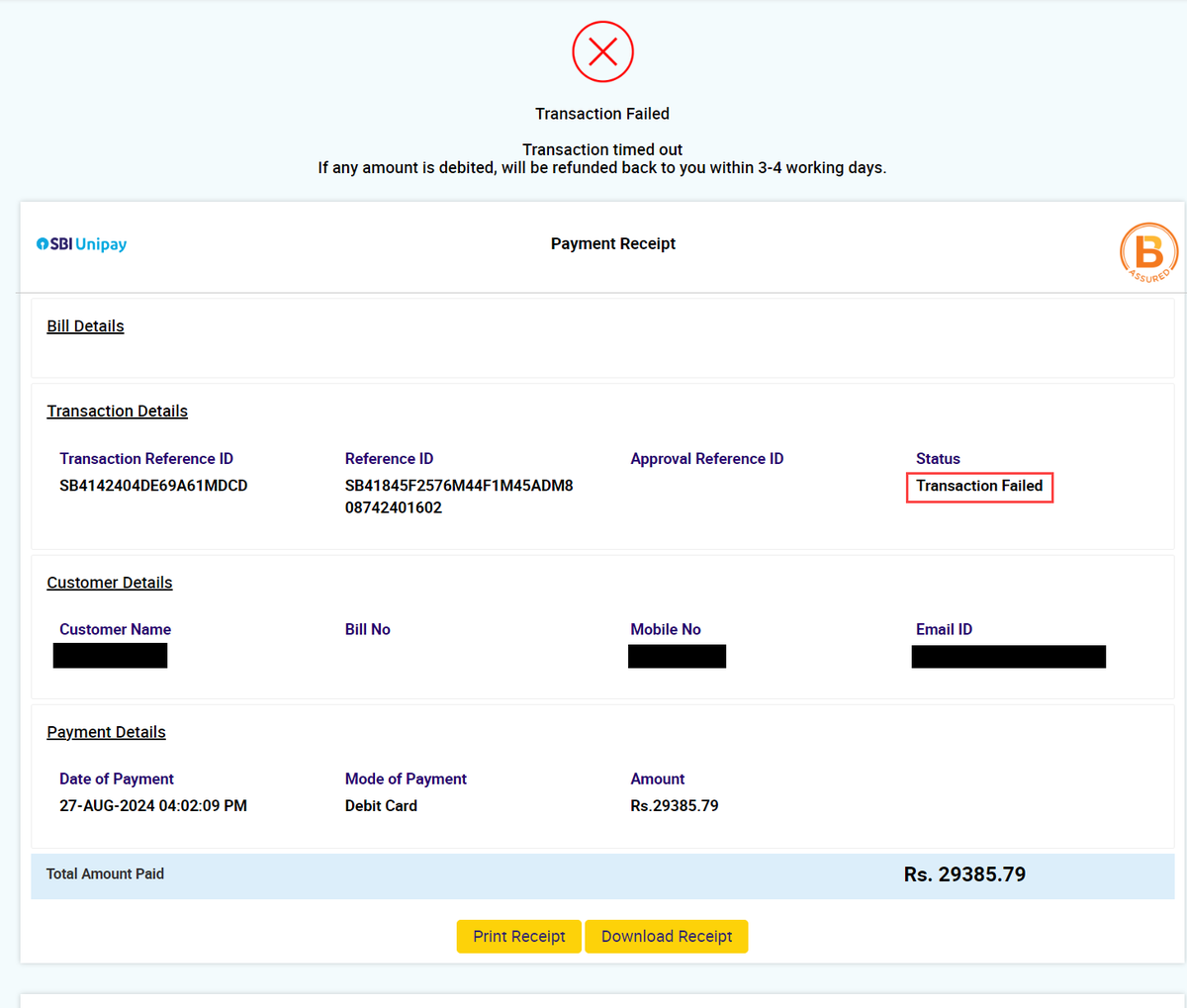1187x1008 pixels.
Task: Click the refund within 3-4 working days notice
Action: pyautogui.click(x=602, y=168)
